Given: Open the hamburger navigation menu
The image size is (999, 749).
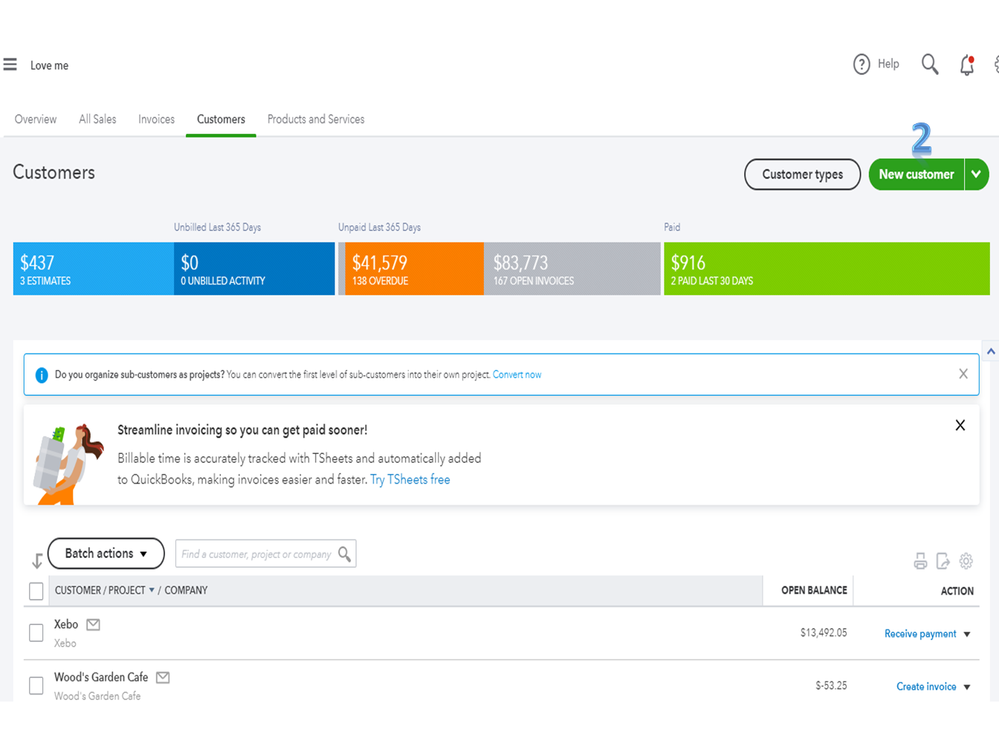Looking at the screenshot, I should click(10, 65).
